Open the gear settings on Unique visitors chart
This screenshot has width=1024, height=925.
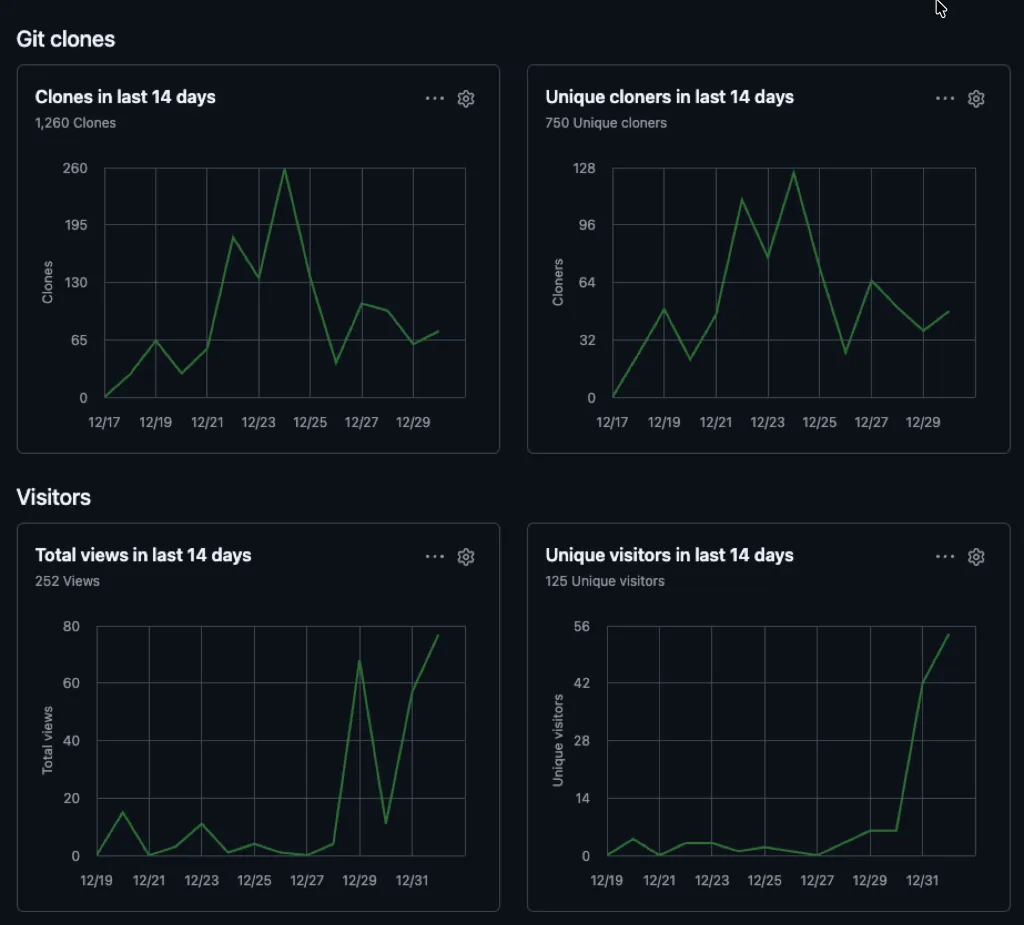point(976,556)
